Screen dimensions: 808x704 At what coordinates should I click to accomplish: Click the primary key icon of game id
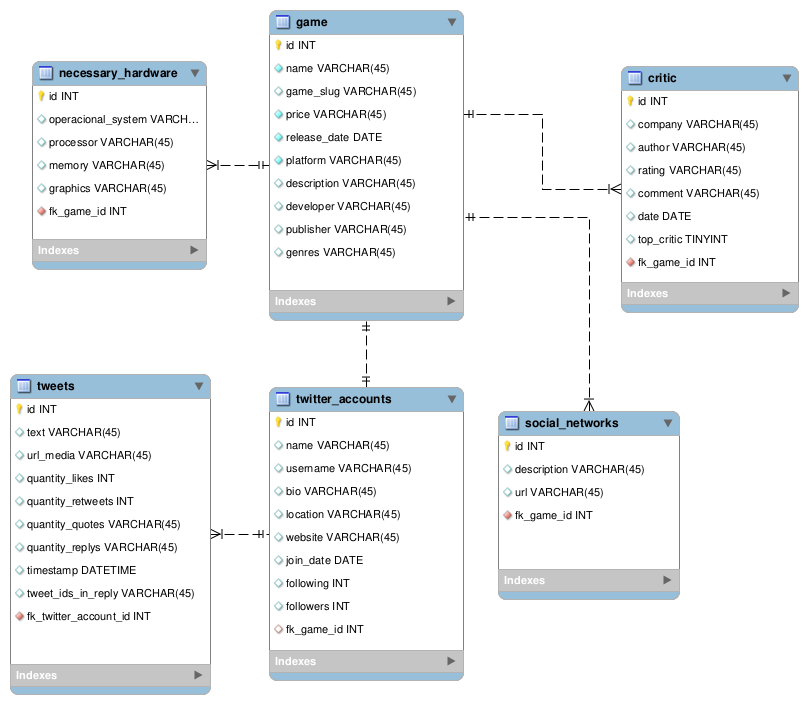click(279, 45)
